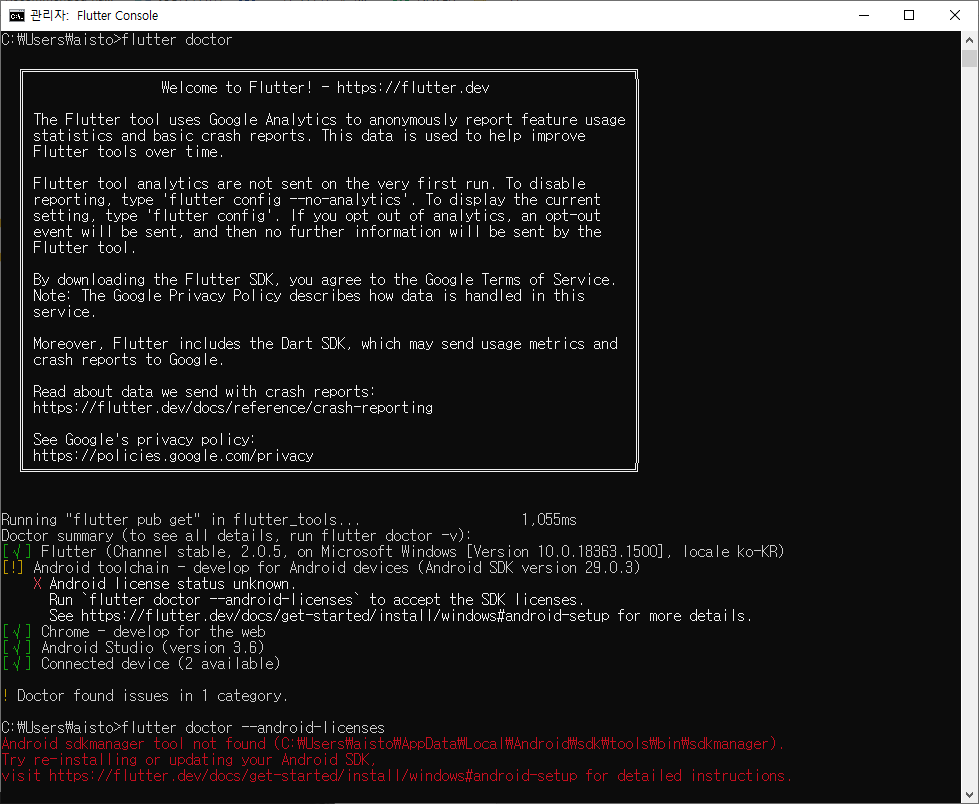Click the red android-setup URL in error message

[x=313, y=776]
